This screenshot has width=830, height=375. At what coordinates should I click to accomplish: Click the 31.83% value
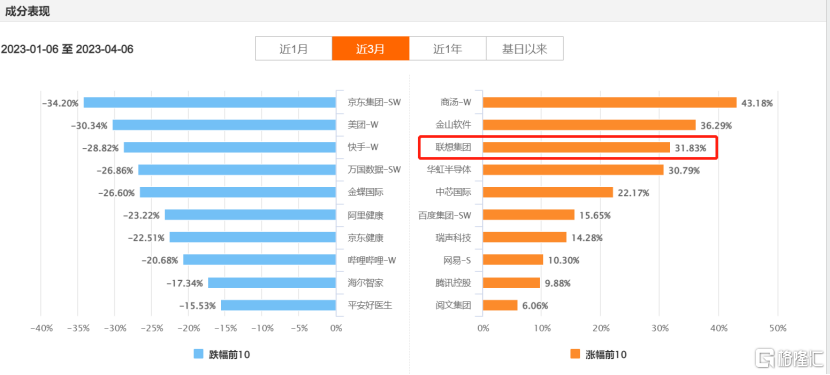691,148
